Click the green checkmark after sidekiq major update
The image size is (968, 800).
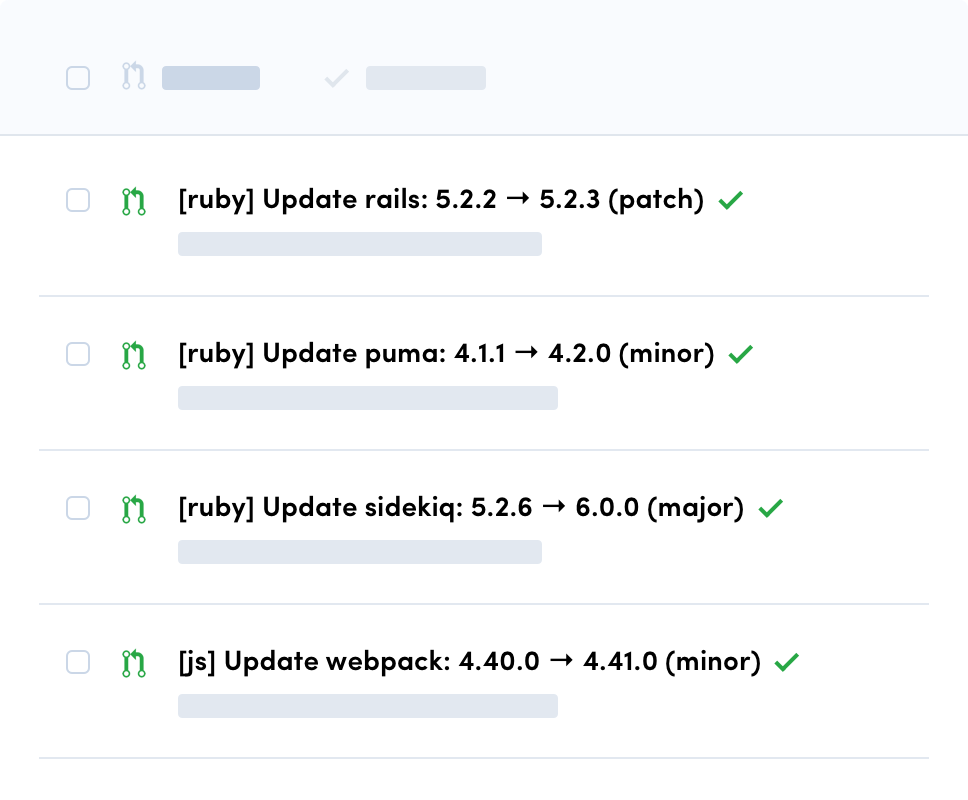769,509
